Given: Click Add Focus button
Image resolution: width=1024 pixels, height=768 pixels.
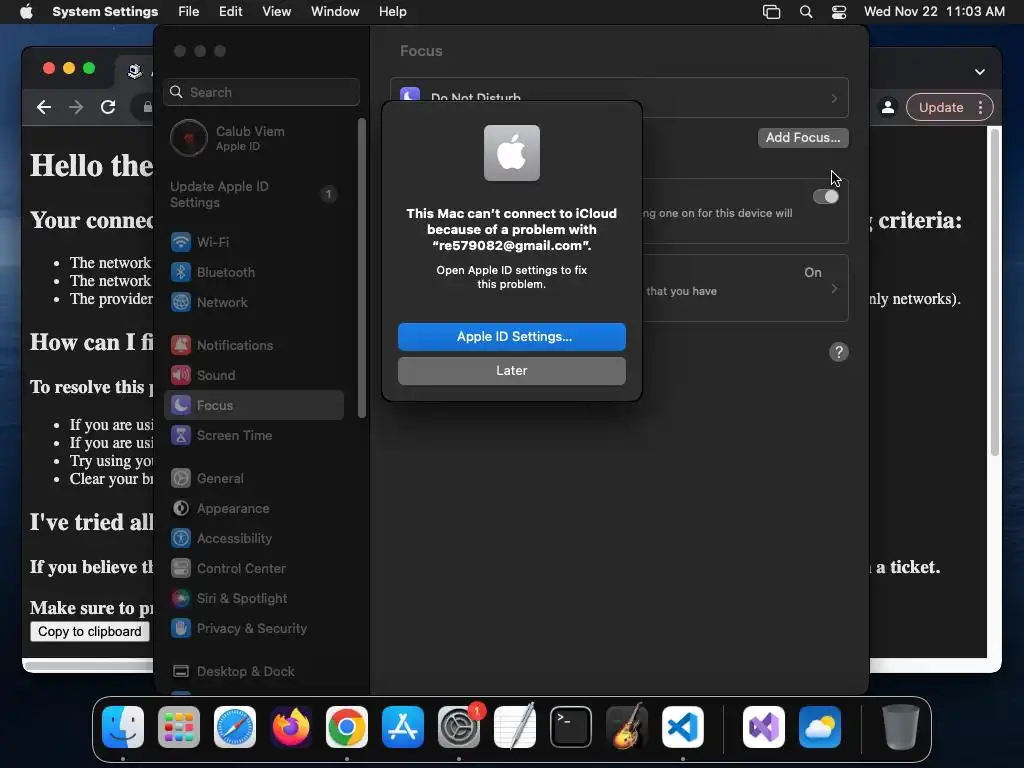Looking at the screenshot, I should 803,137.
